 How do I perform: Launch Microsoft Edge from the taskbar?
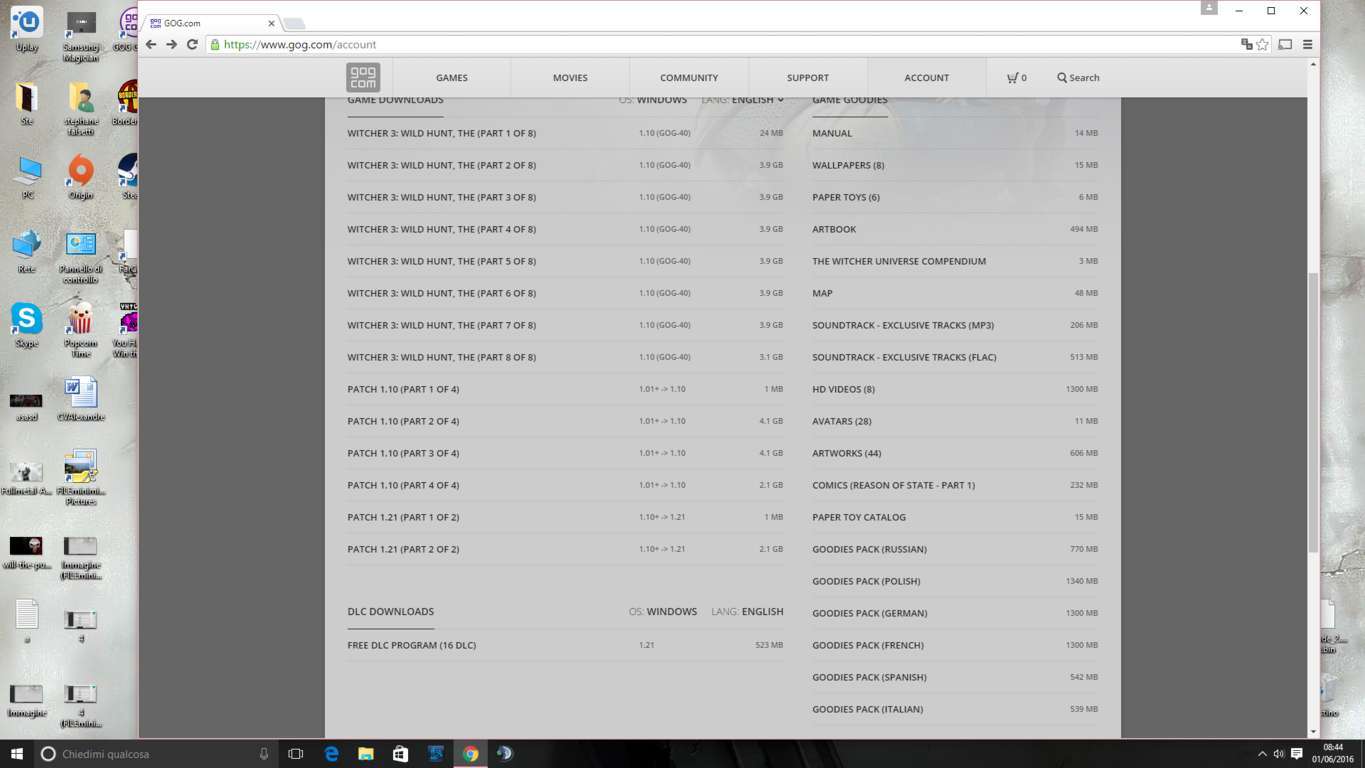[331, 754]
